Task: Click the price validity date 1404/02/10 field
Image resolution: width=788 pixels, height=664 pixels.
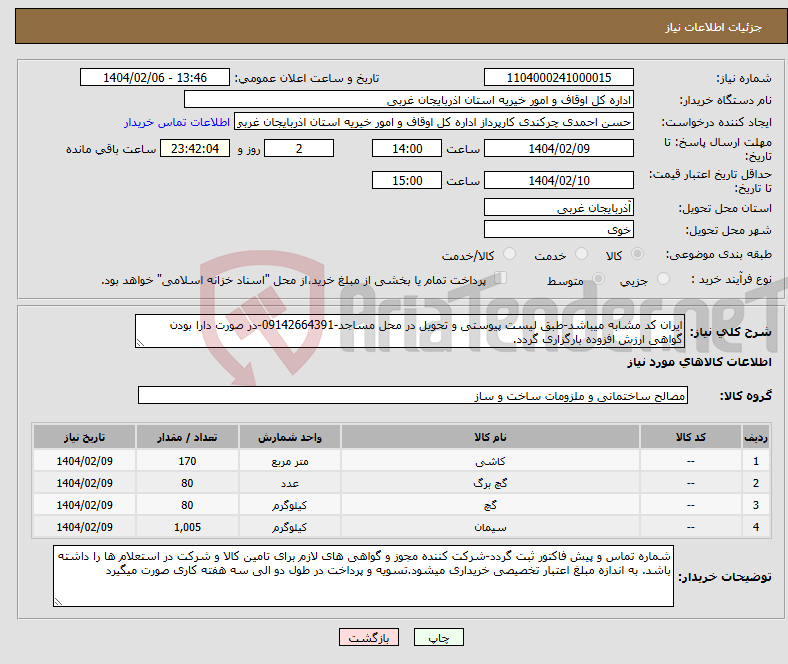Action: tap(558, 180)
